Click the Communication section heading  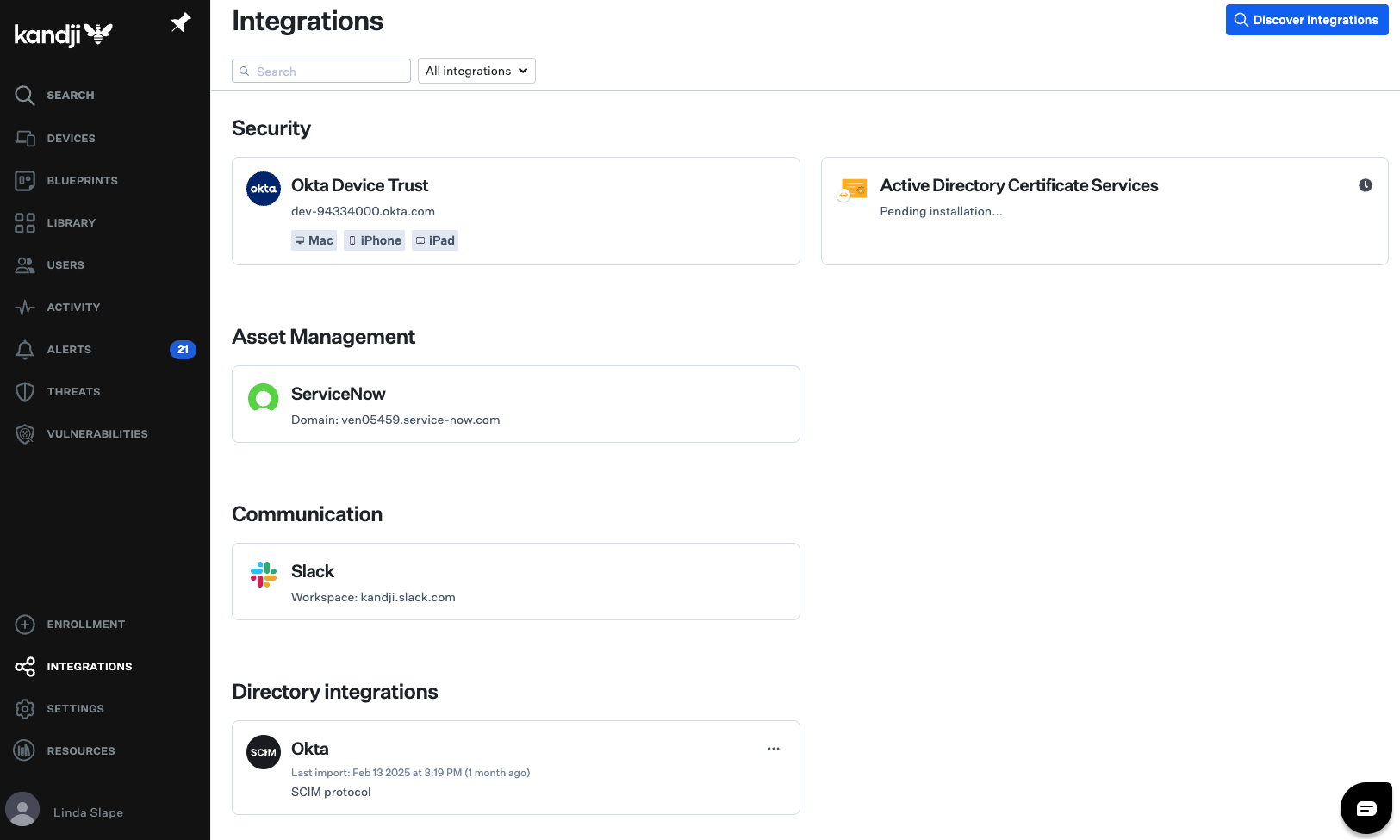pyautogui.click(x=307, y=514)
